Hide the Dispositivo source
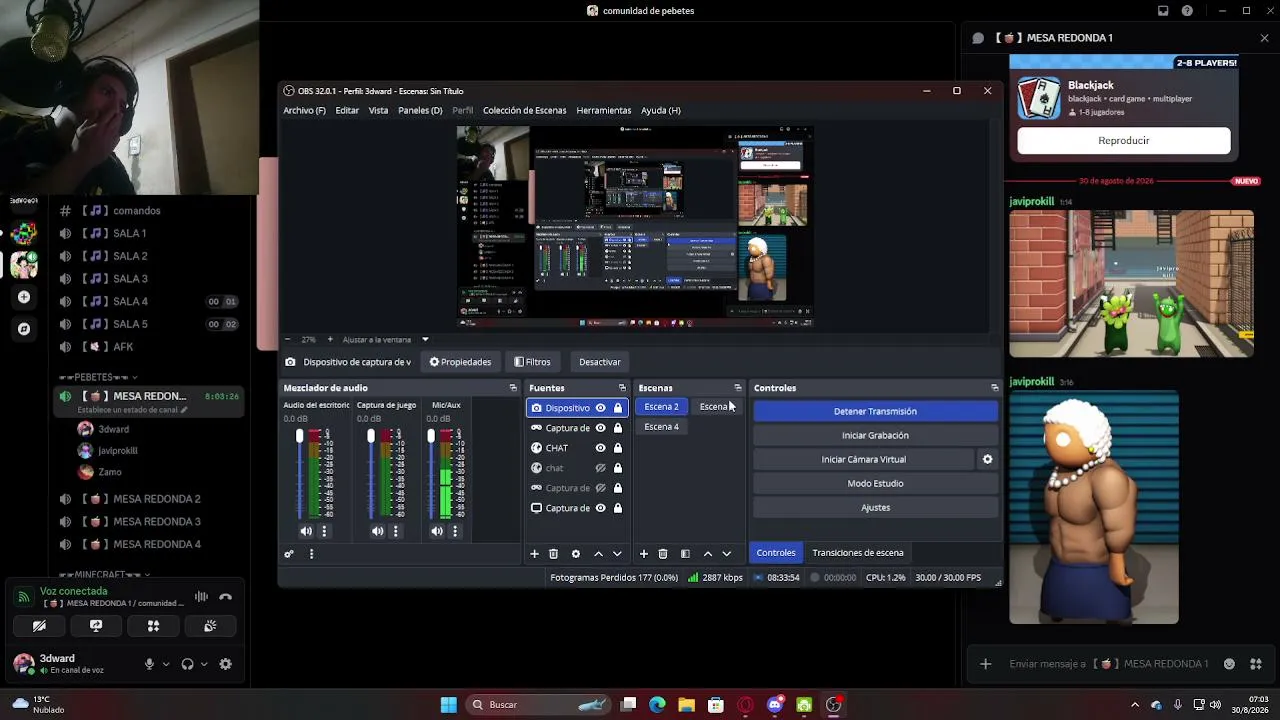 (600, 408)
